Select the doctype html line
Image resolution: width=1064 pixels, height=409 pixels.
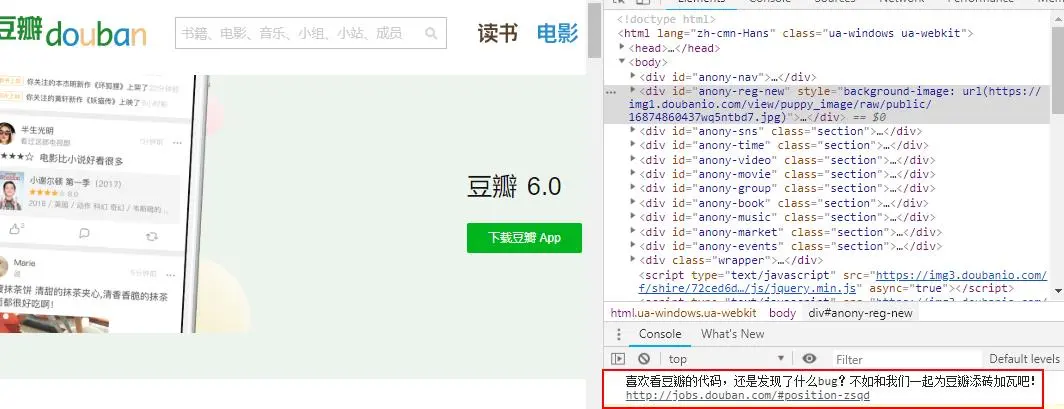pyautogui.click(x=666, y=19)
